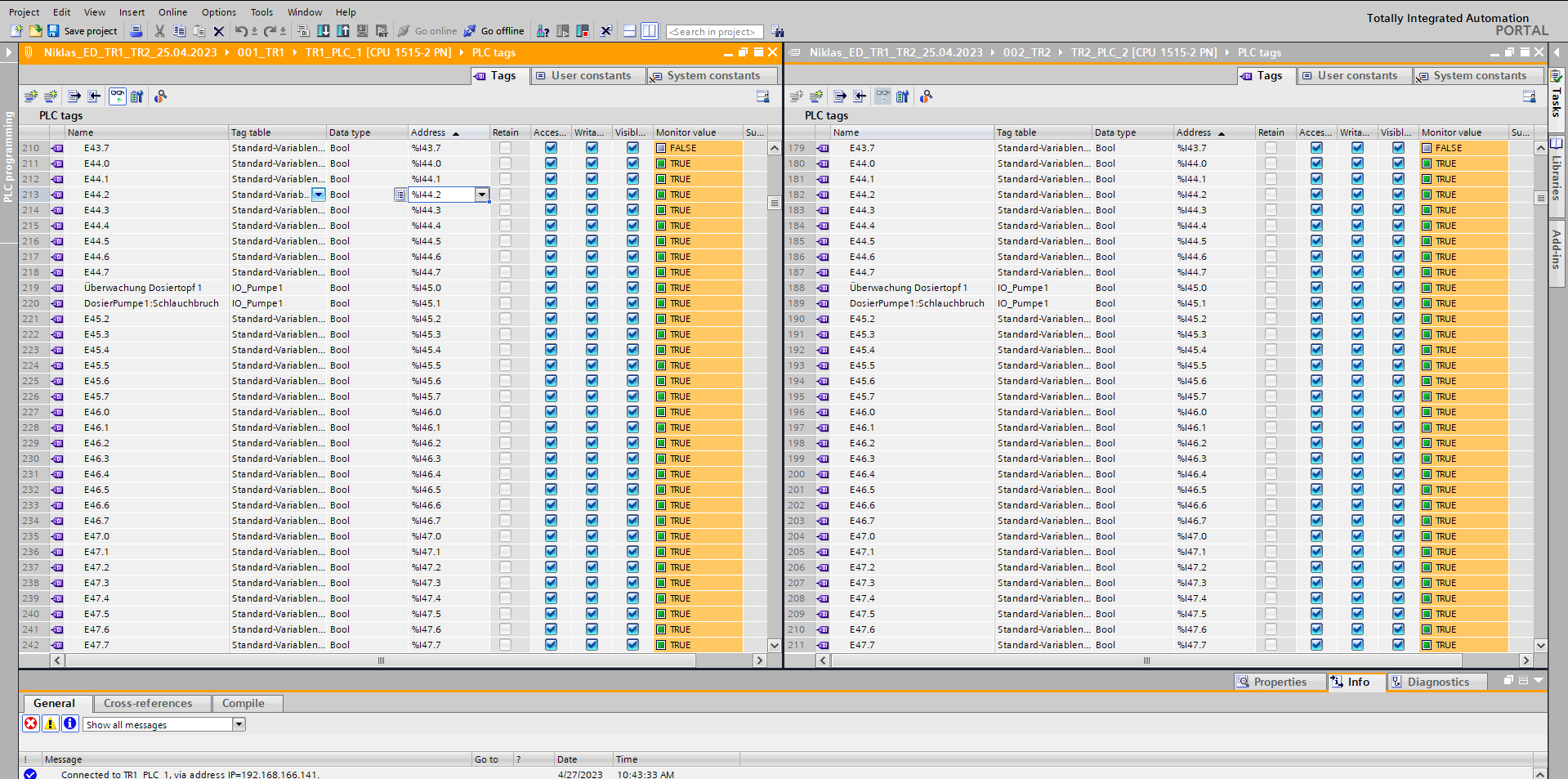The height and width of the screenshot is (779, 1568).
Task: Open the Online menu
Action: click(172, 12)
